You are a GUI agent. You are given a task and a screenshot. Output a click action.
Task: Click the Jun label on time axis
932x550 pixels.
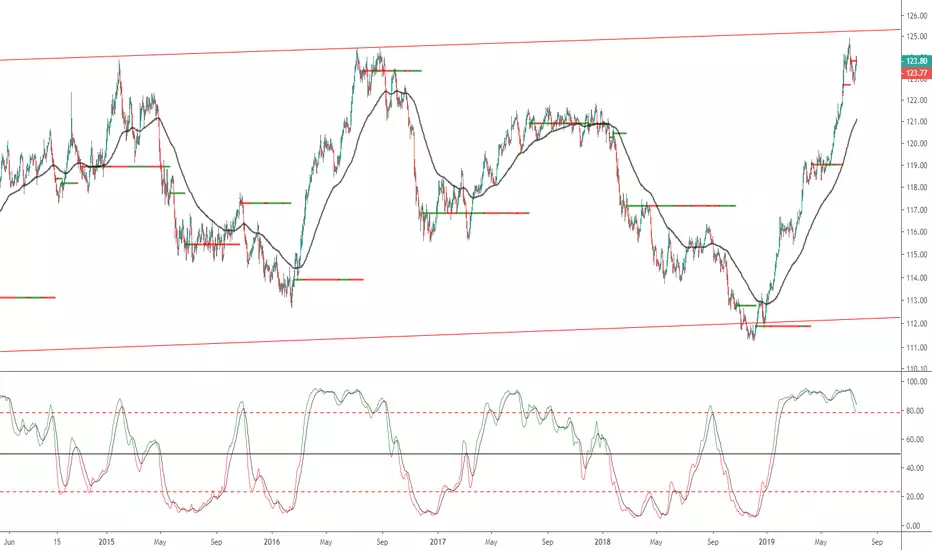click(9, 542)
